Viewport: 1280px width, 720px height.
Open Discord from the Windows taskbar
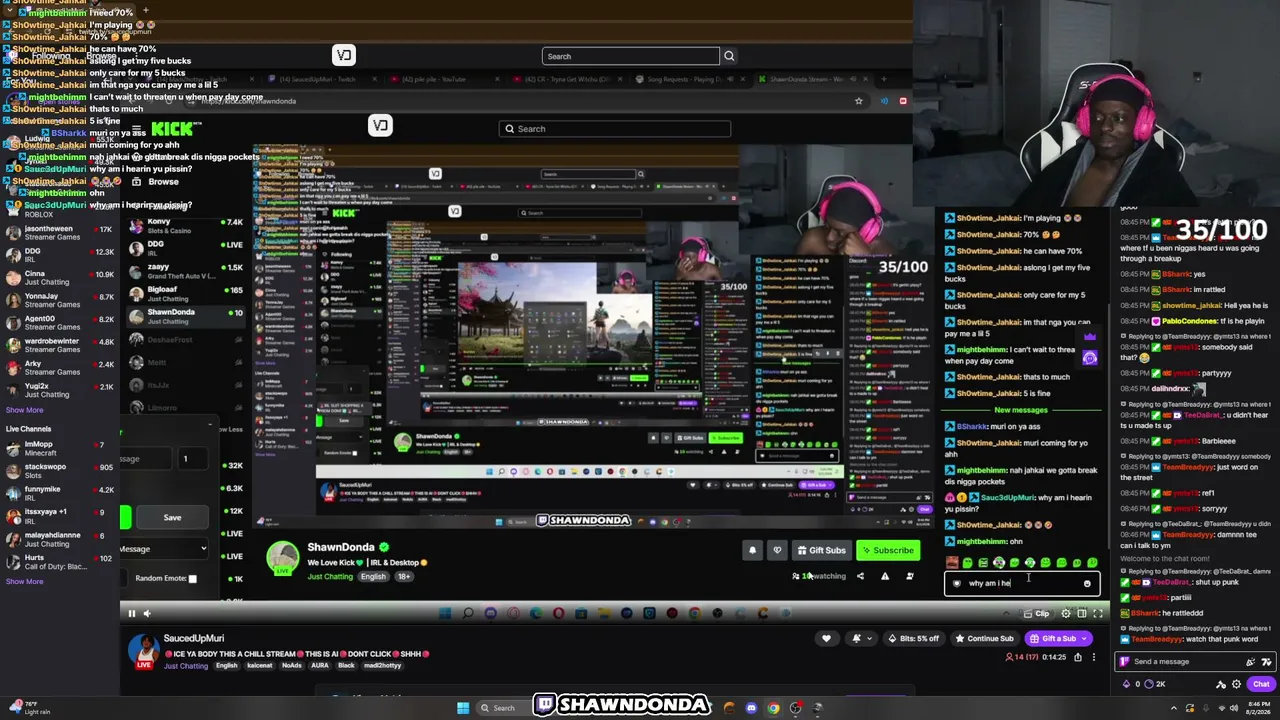pos(751,708)
